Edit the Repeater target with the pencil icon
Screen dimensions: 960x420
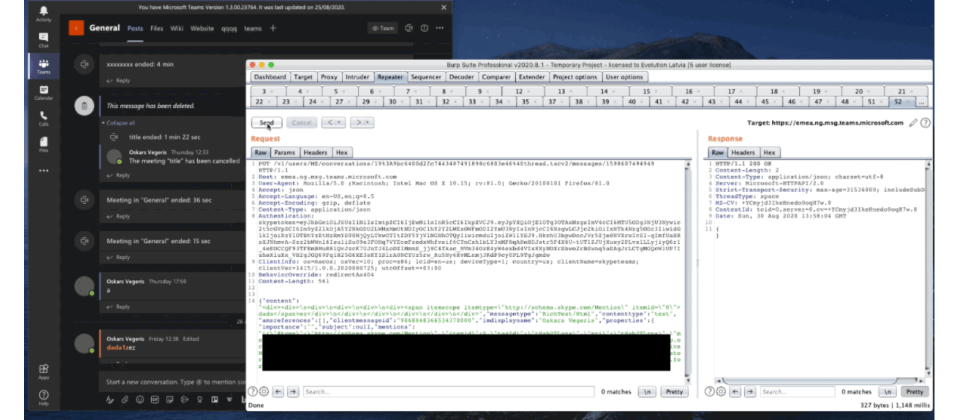[913, 122]
